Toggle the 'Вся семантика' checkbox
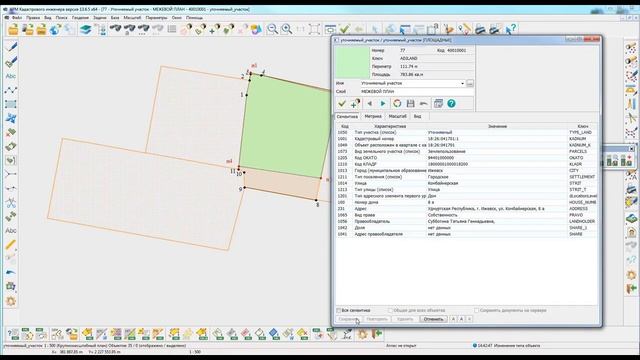This screenshot has width=640, height=360. coord(338,311)
